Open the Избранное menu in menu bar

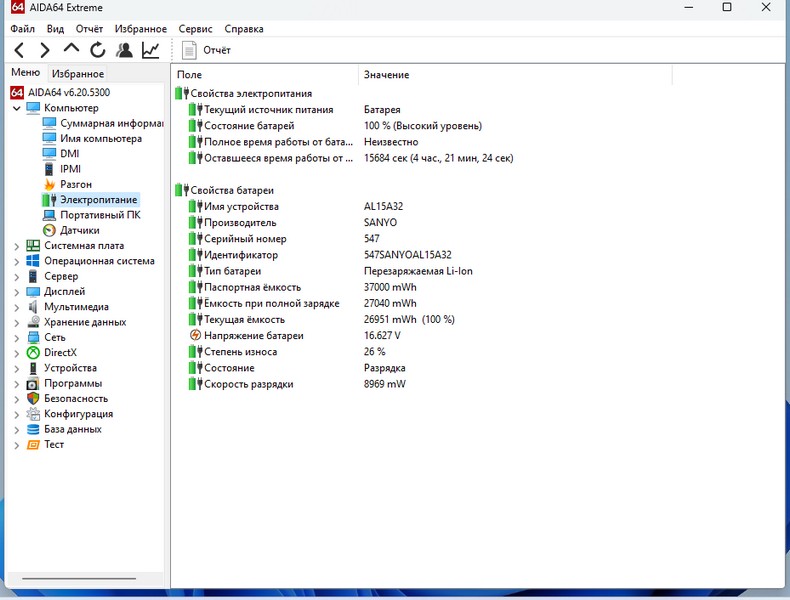141,29
